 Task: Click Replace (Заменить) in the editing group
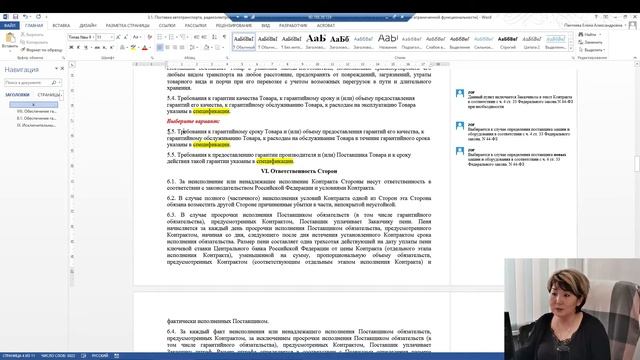click(590, 42)
